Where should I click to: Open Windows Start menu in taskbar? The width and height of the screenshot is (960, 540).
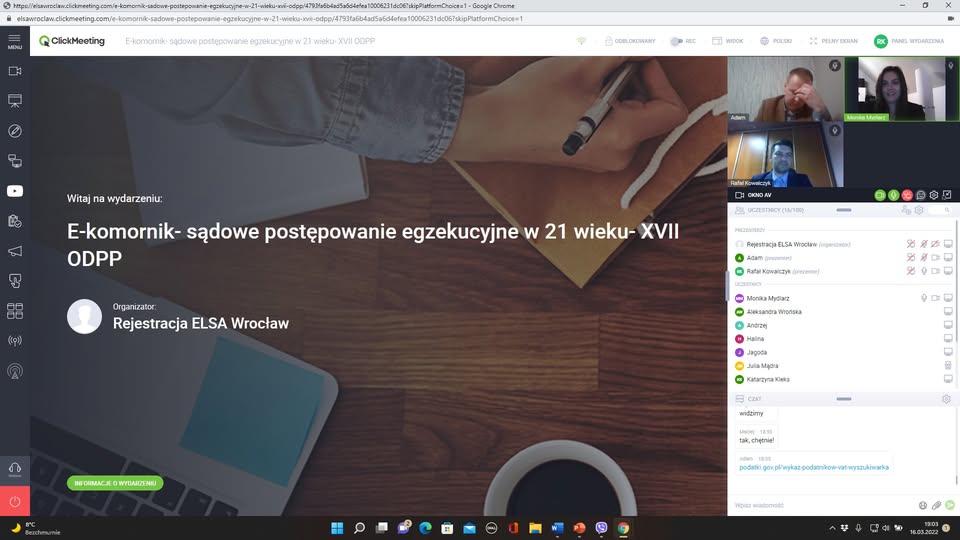point(337,528)
